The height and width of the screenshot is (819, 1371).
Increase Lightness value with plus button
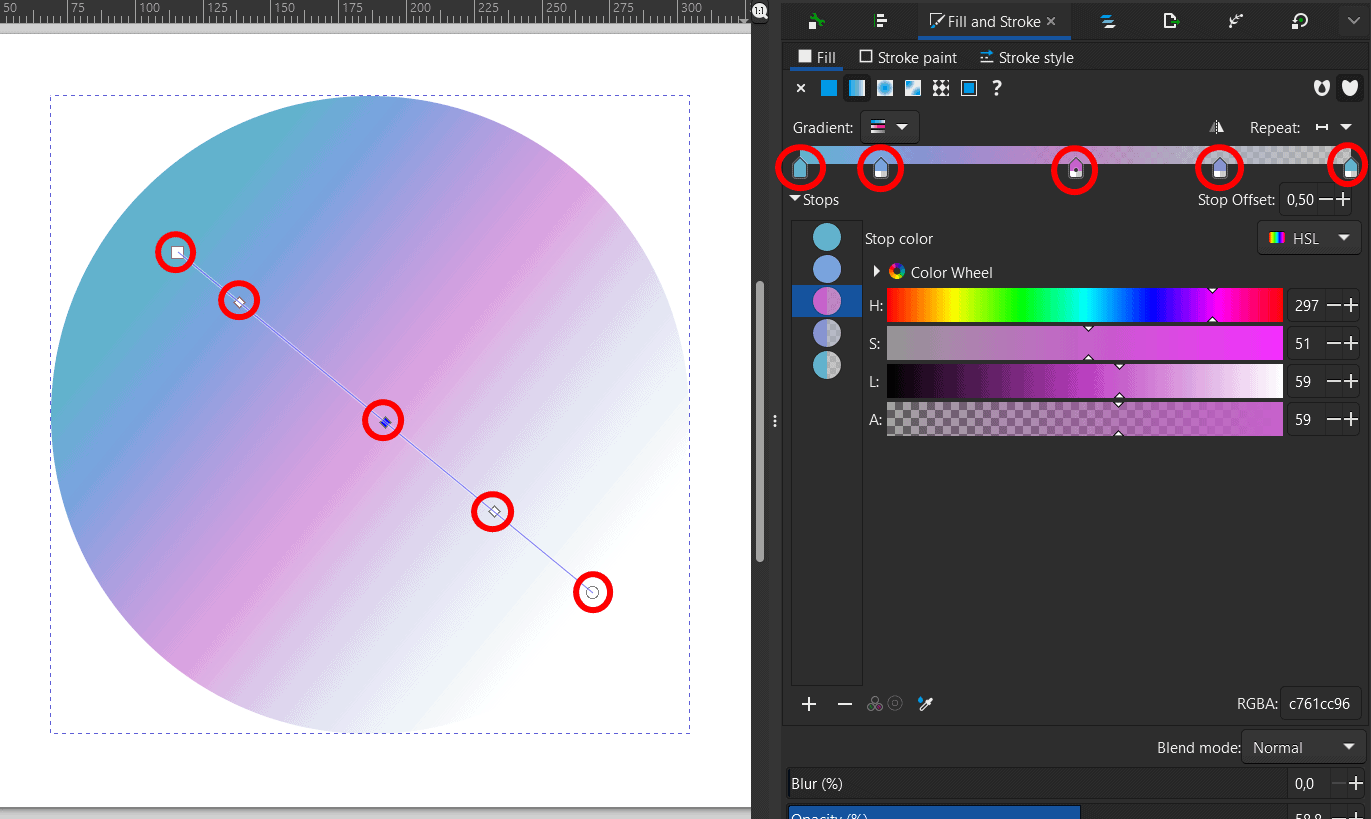tap(1351, 381)
